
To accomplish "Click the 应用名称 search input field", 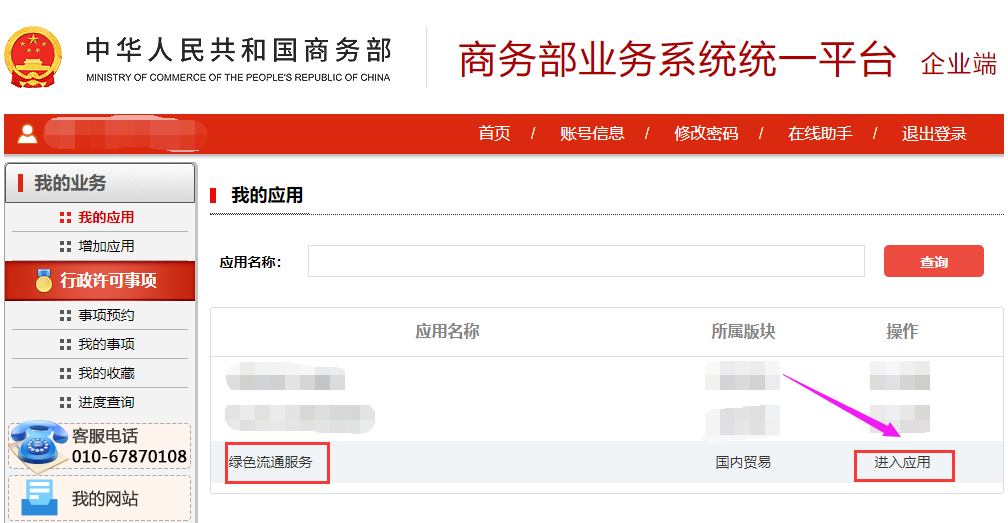I will click(586, 261).
